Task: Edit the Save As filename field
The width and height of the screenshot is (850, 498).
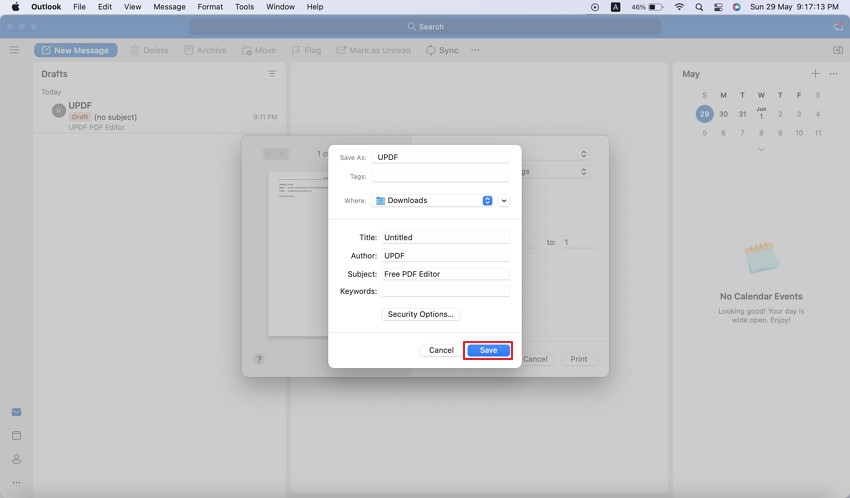Action: point(440,157)
